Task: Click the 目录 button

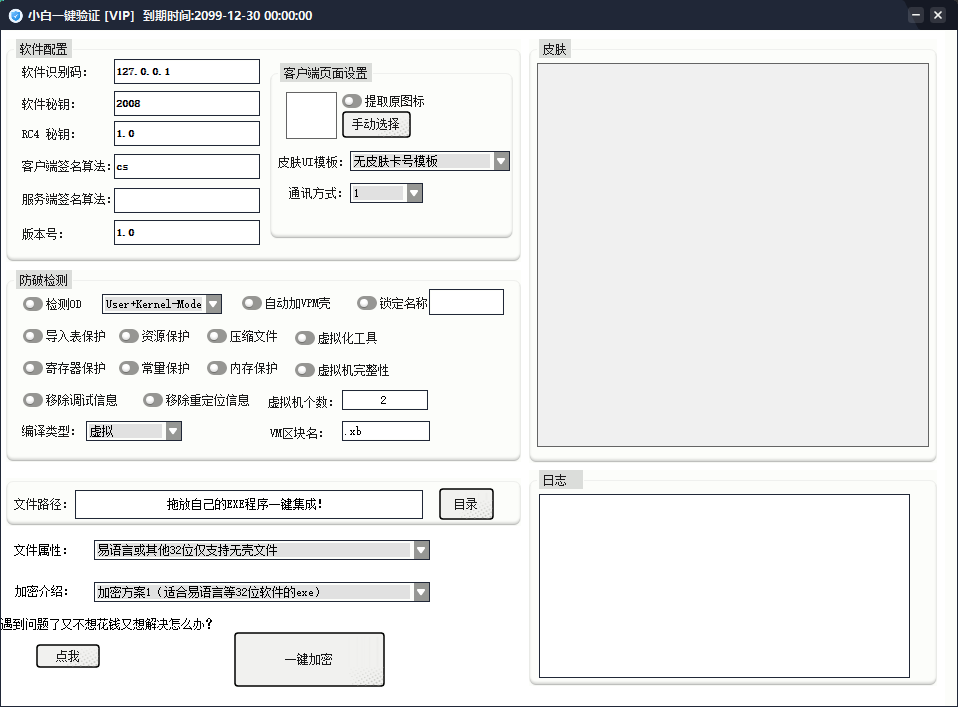Action: pos(466,504)
